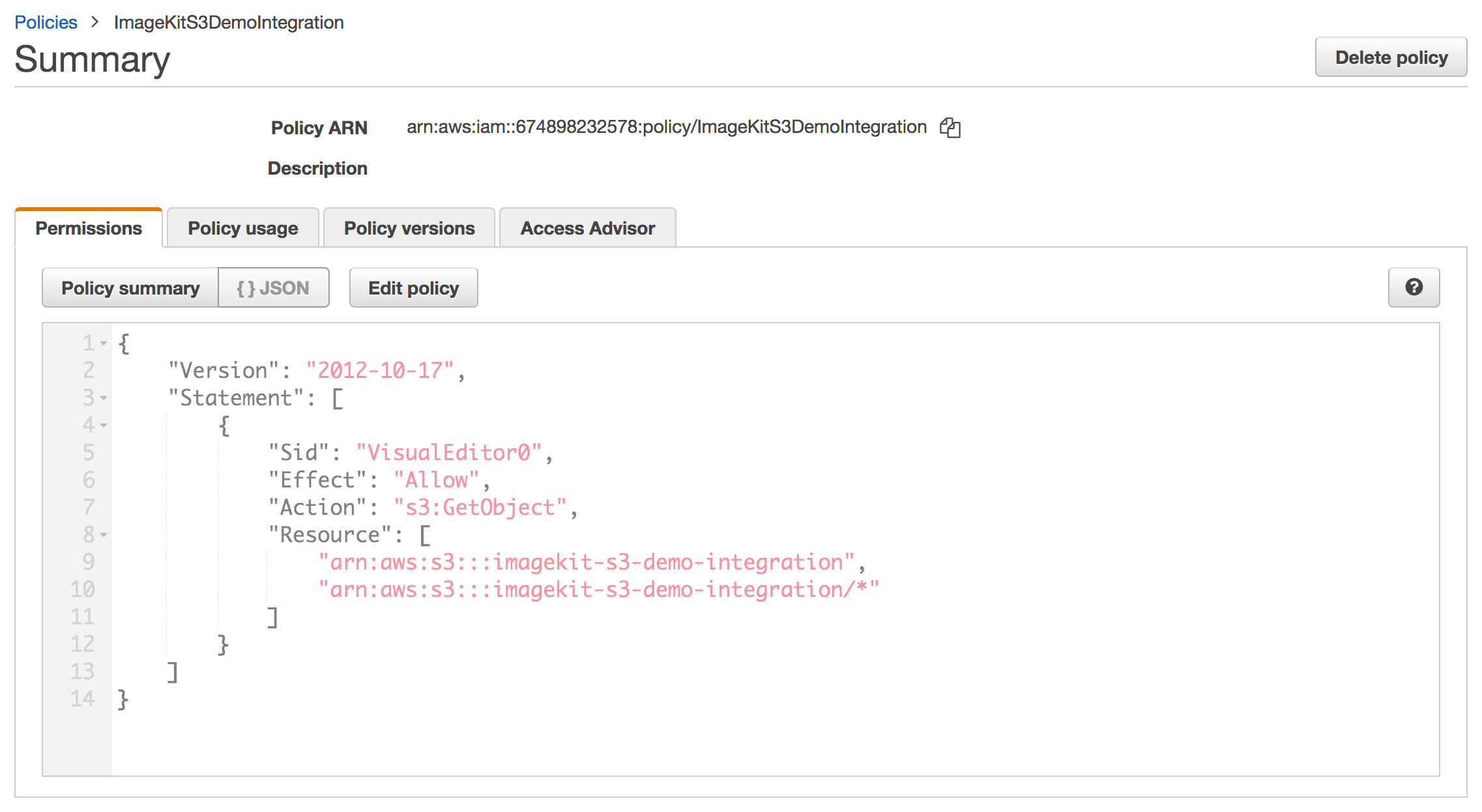Switch to the JSON view
This screenshot has height=812, width=1482.
pyautogui.click(x=274, y=287)
